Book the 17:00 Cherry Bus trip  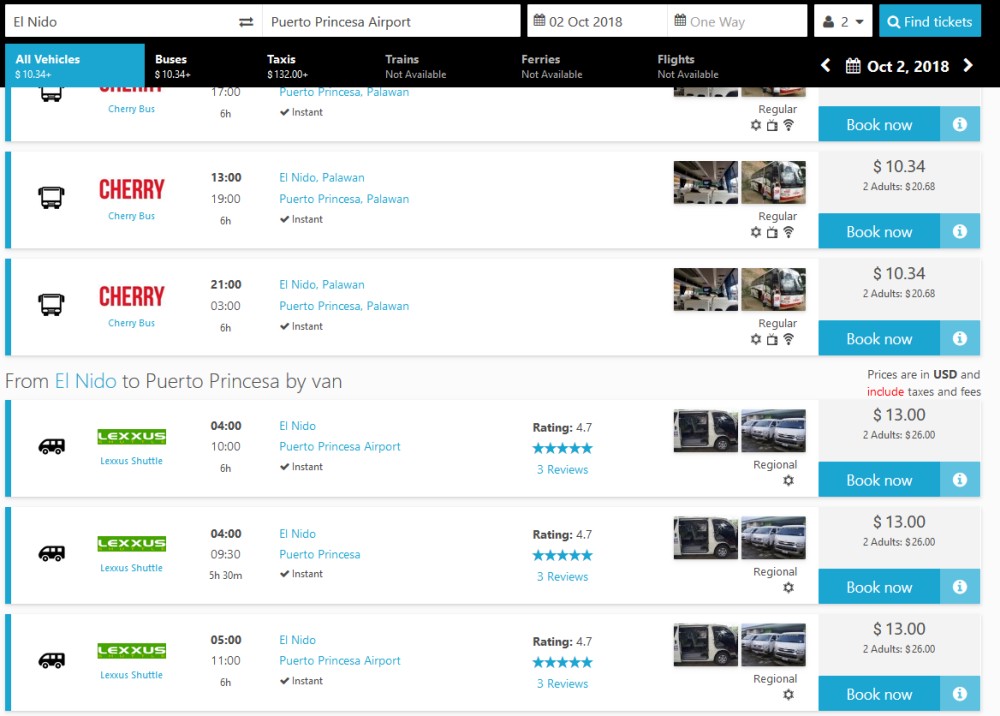click(879, 124)
